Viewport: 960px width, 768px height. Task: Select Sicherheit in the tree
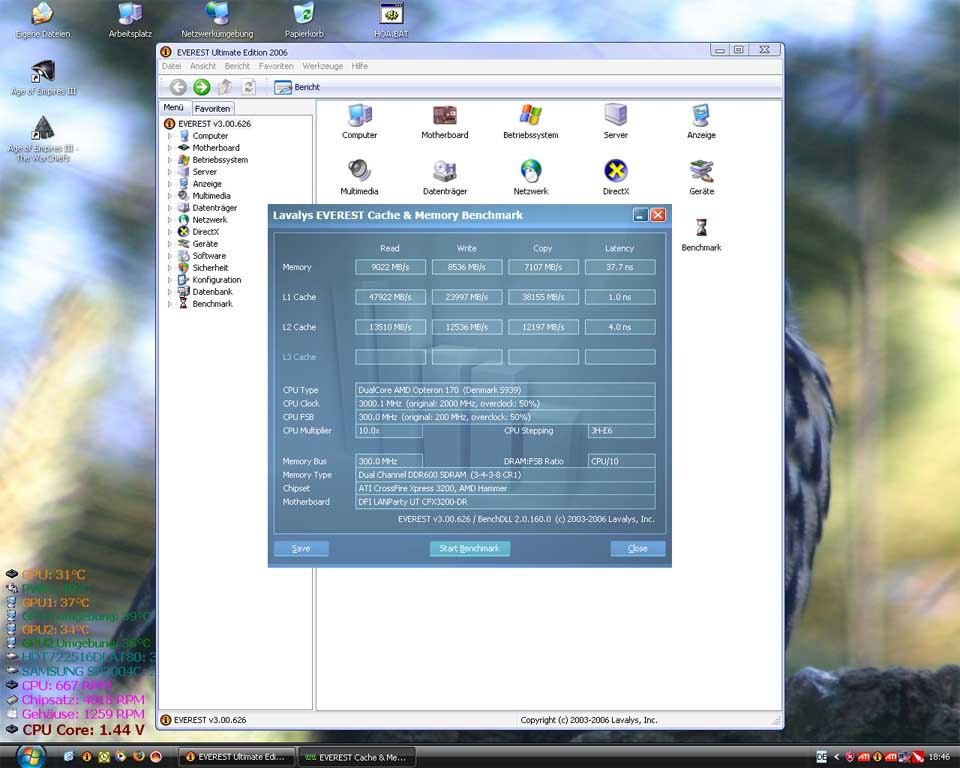point(210,268)
